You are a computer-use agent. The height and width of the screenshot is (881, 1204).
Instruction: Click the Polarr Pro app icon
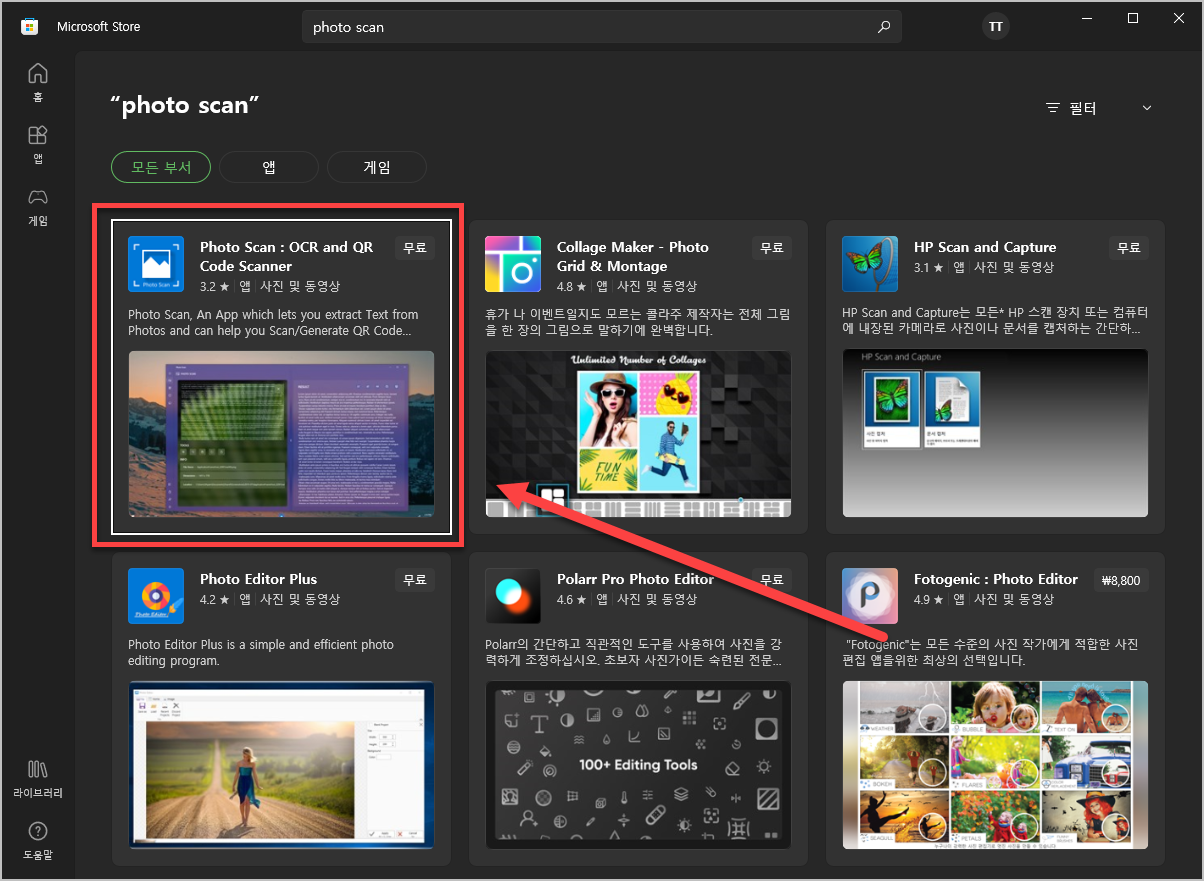(x=513, y=596)
